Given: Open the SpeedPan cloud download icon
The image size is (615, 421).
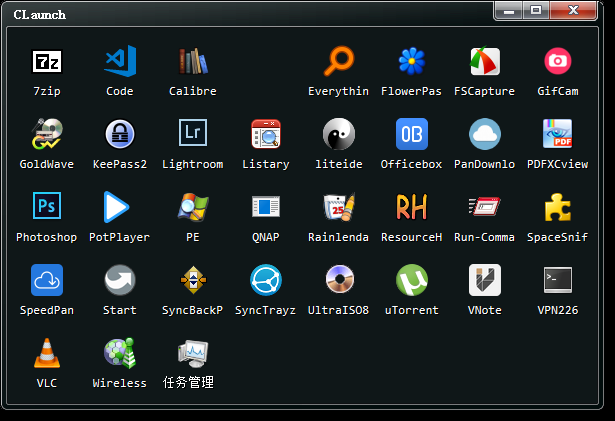Looking at the screenshot, I should (47, 280).
